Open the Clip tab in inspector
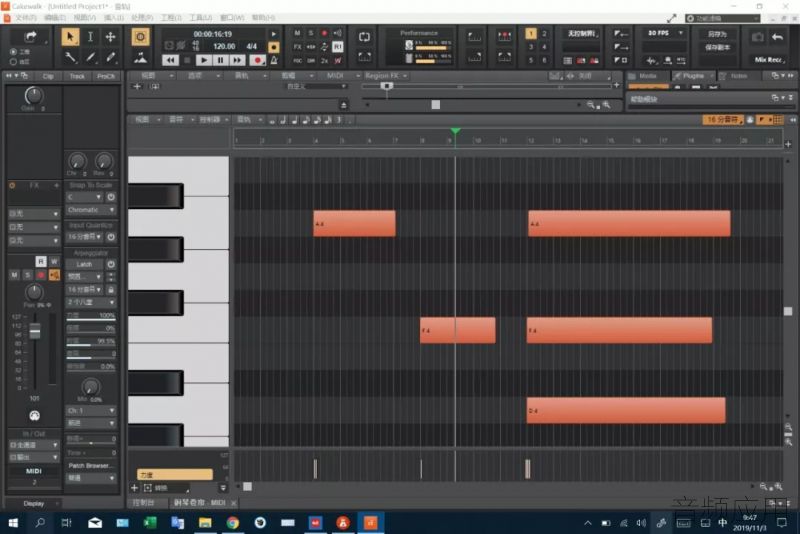This screenshot has height=534, width=800. pyautogui.click(x=48, y=76)
